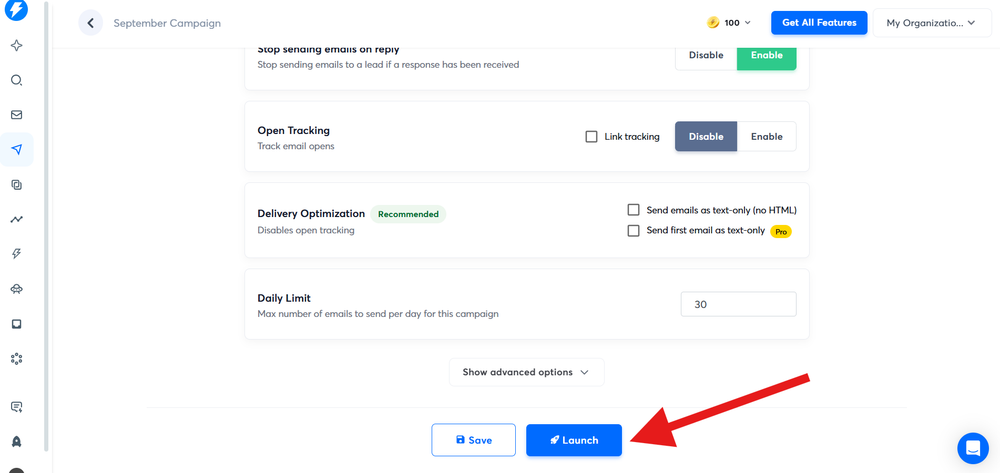Click the Get All Features button
This screenshot has height=473, width=1000.
point(818,23)
